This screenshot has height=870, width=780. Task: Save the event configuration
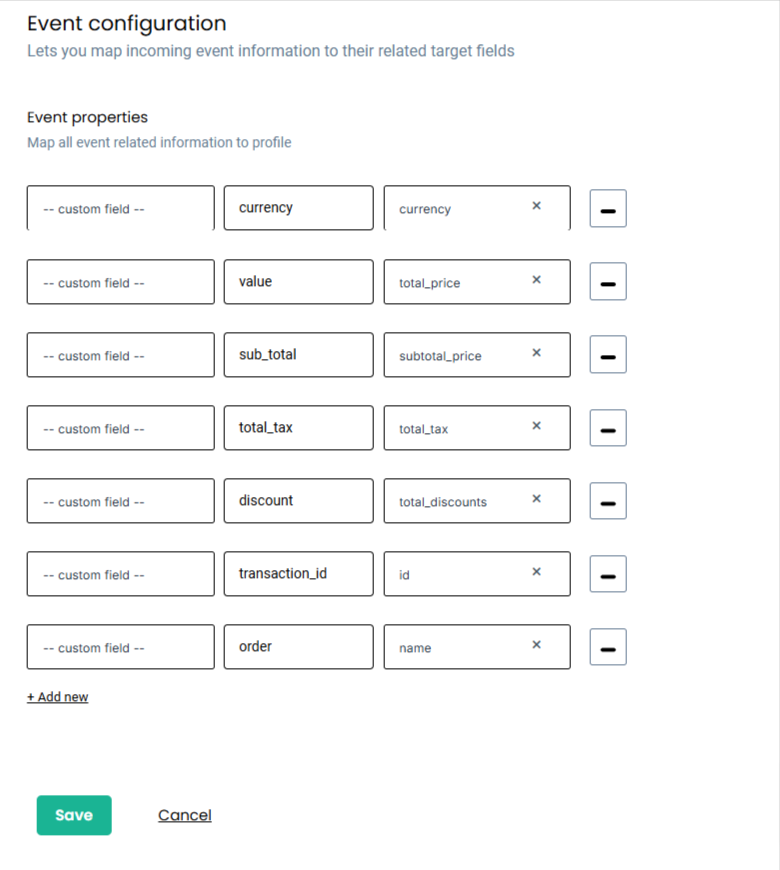pyautogui.click(x=74, y=815)
